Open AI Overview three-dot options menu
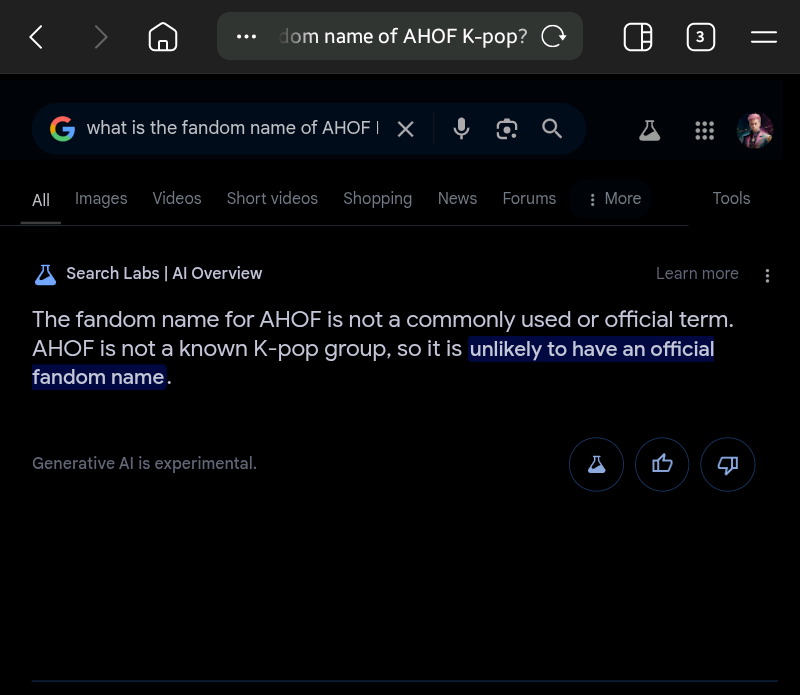The height and width of the screenshot is (695, 800). (767, 275)
